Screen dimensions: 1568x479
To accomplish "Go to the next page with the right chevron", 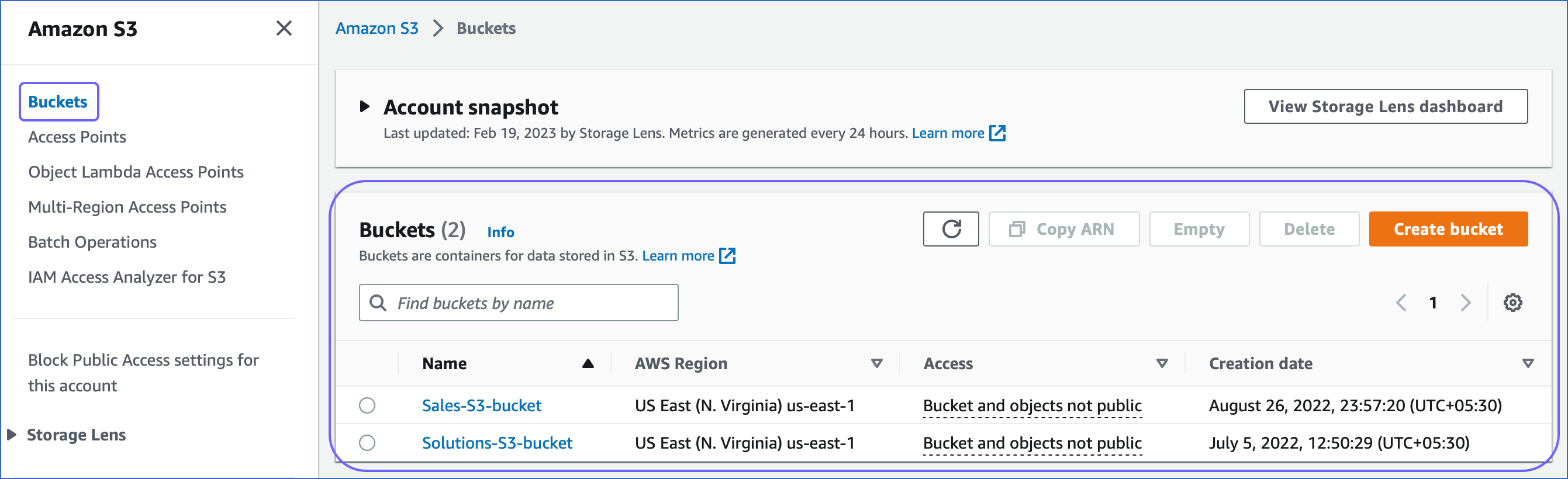I will (x=1465, y=302).
